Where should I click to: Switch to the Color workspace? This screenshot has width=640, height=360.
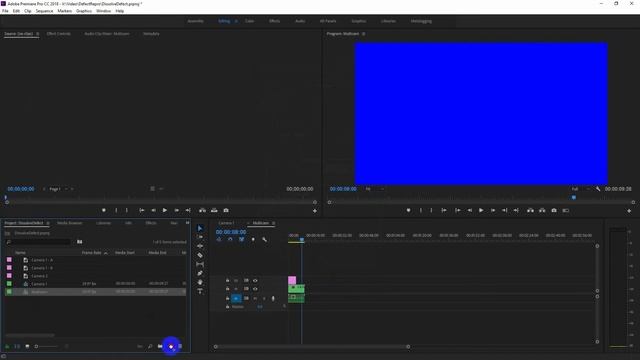click(x=249, y=21)
